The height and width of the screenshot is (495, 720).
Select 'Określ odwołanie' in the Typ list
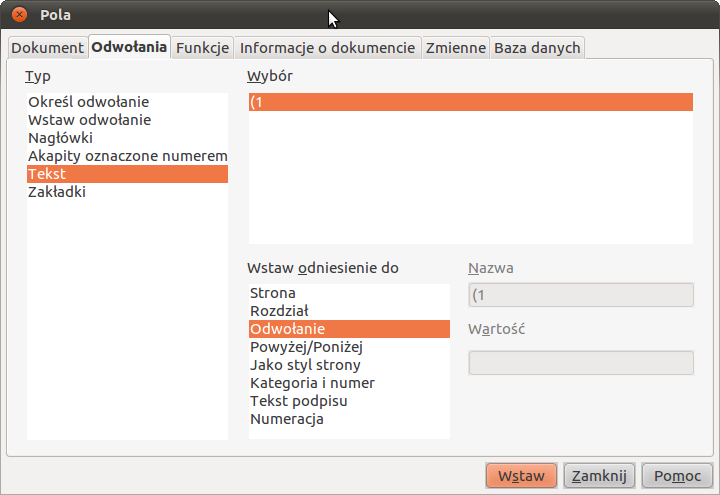(x=88, y=102)
